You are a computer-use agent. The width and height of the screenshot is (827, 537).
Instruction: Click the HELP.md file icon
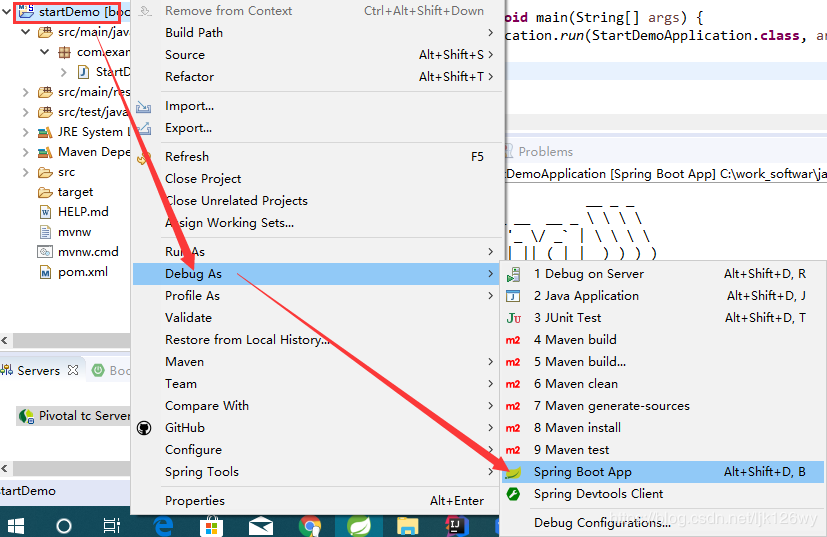pyautogui.click(x=45, y=212)
